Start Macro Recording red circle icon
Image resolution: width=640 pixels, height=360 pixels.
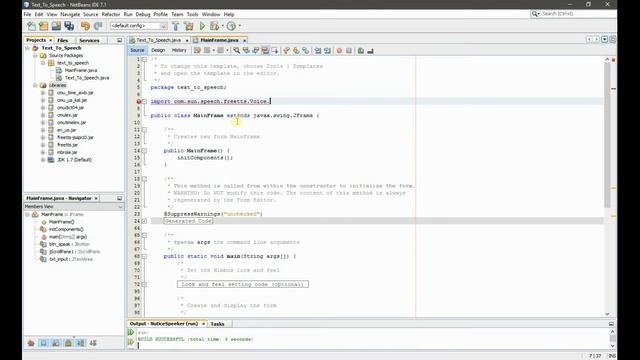[x=339, y=51]
